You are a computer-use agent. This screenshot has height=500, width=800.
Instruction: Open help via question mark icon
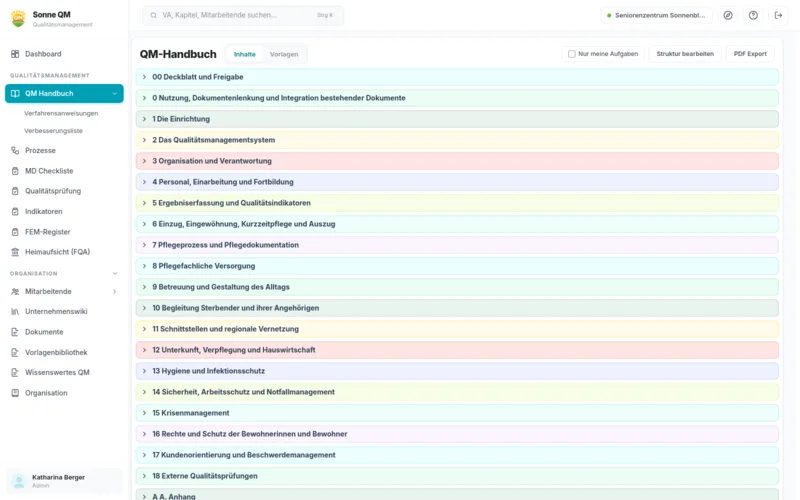tap(753, 15)
